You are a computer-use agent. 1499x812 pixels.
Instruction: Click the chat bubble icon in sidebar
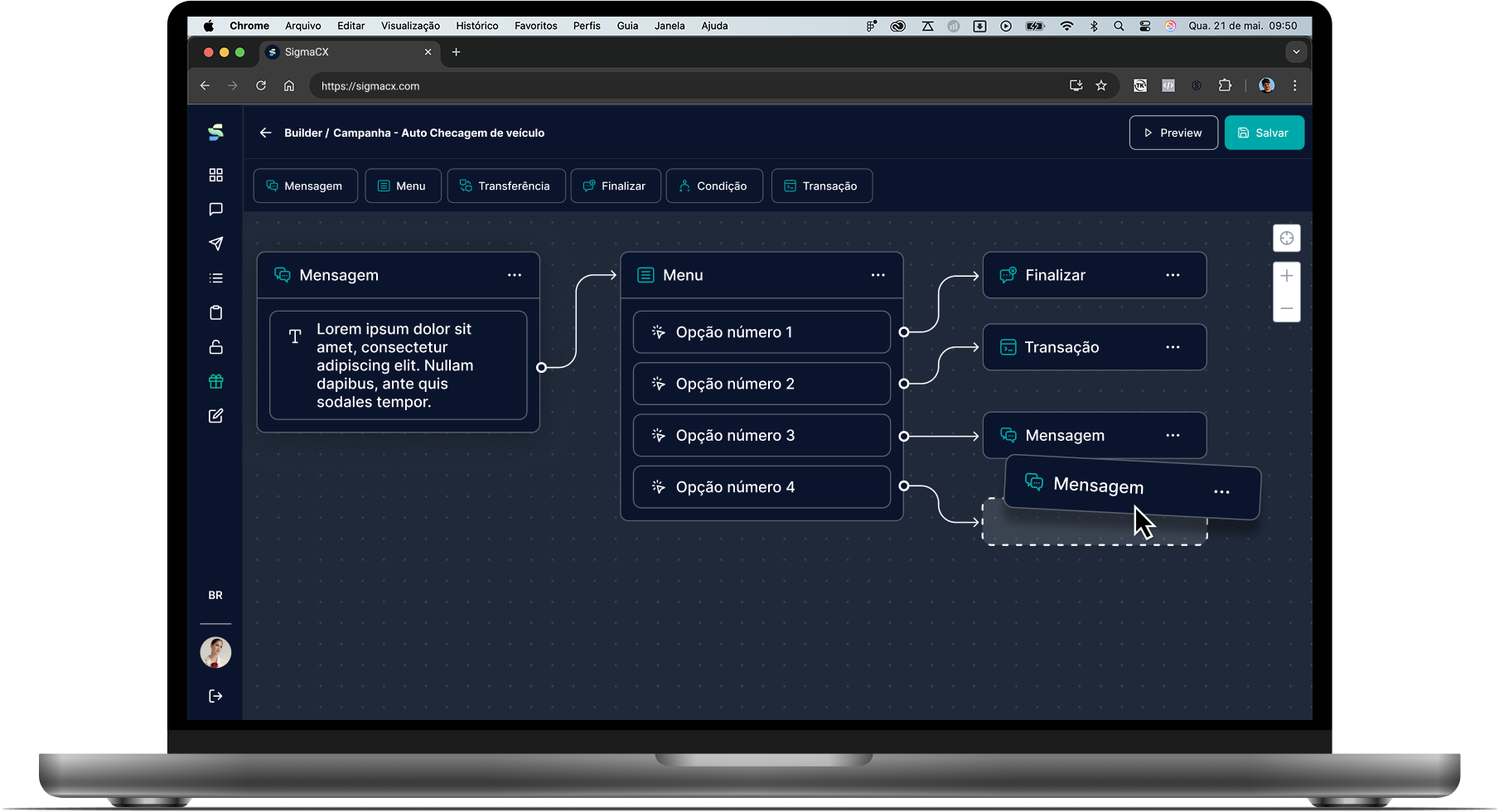coord(215,210)
